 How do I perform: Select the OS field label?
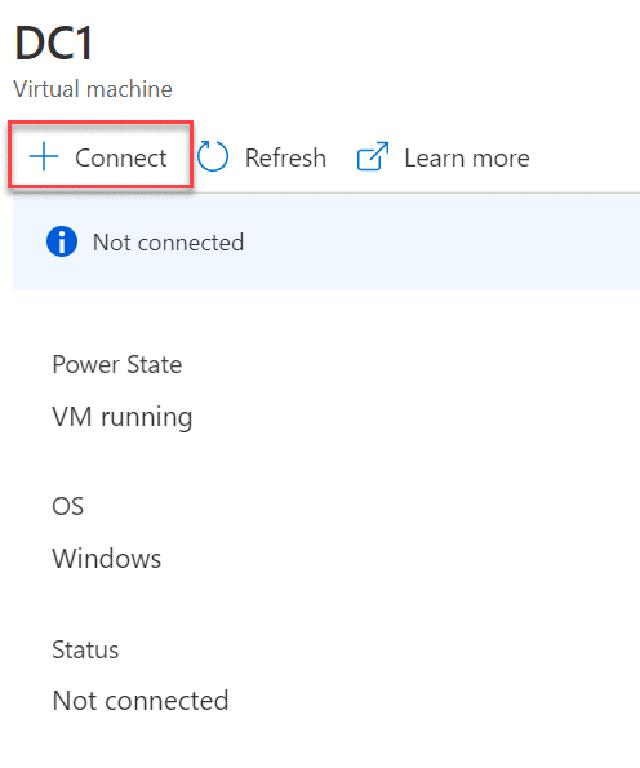click(67, 506)
